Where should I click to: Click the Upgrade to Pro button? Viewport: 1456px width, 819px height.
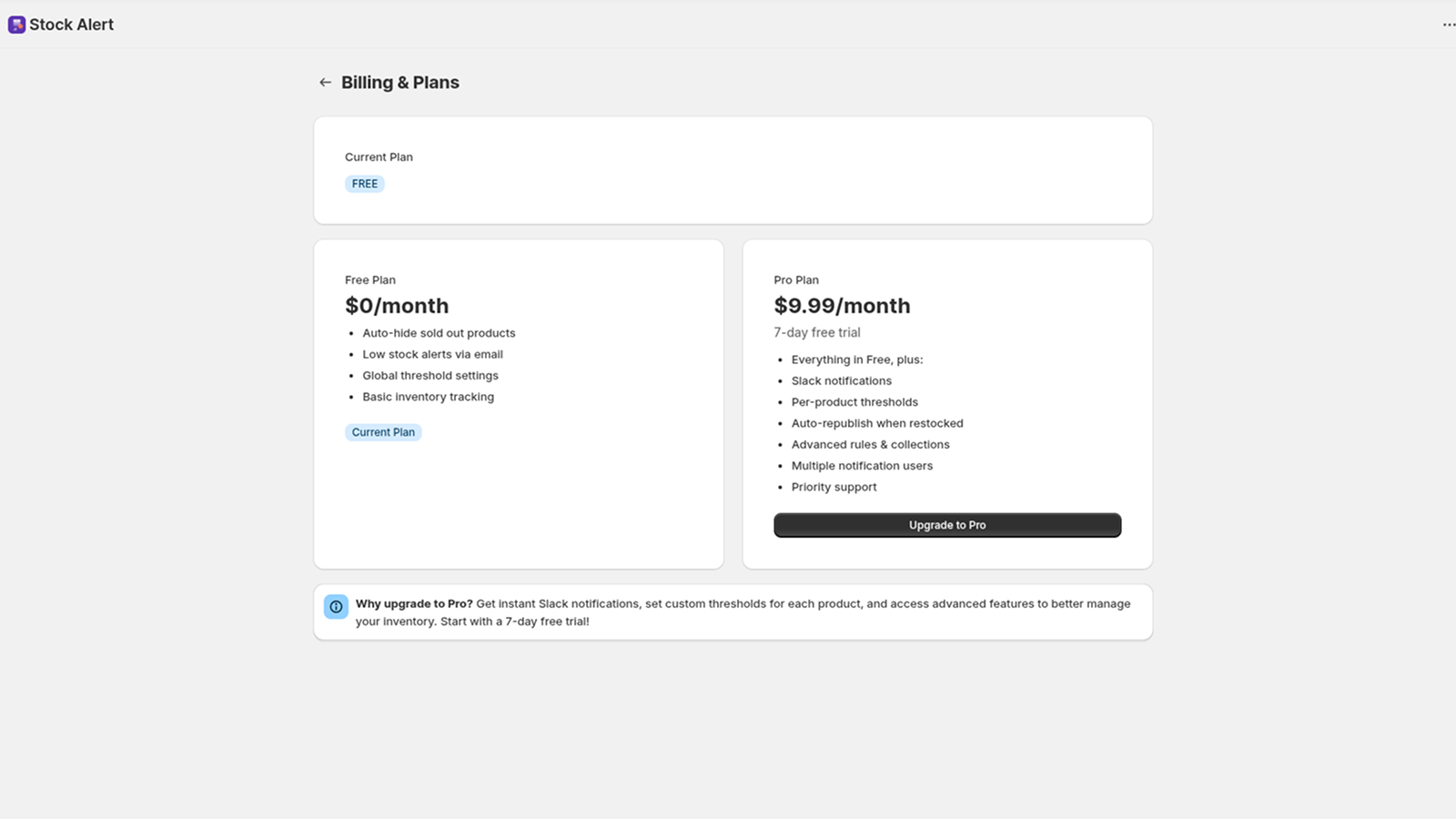pyautogui.click(x=947, y=525)
